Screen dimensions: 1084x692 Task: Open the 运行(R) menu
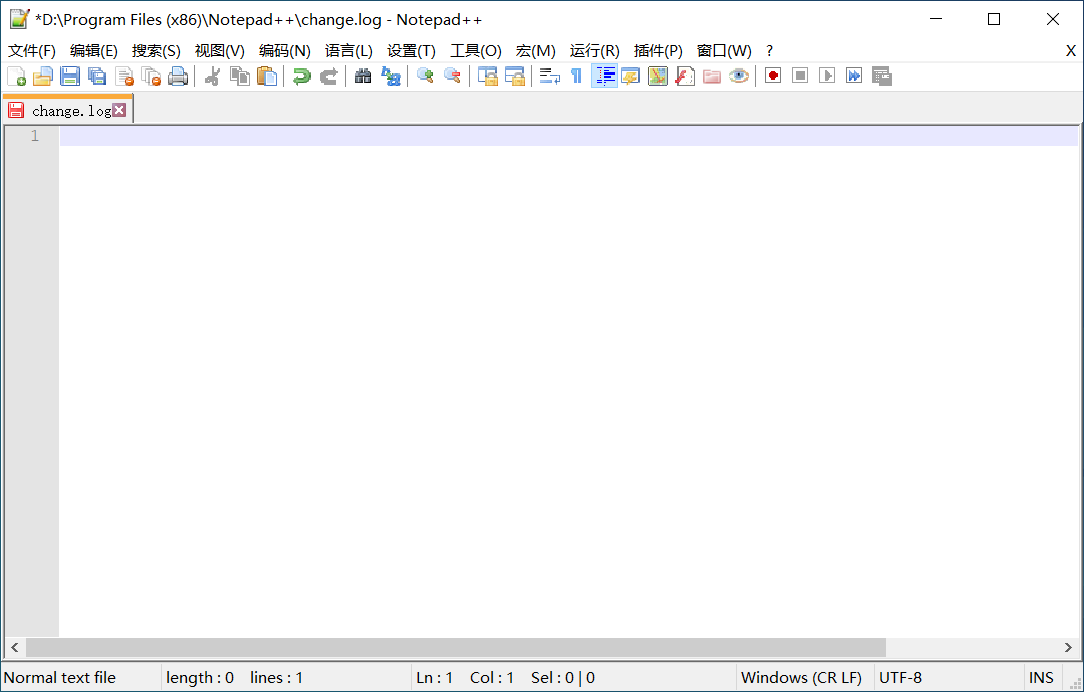595,50
